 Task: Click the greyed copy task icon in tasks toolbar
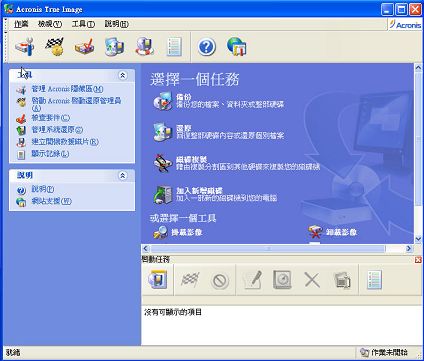click(x=342, y=280)
